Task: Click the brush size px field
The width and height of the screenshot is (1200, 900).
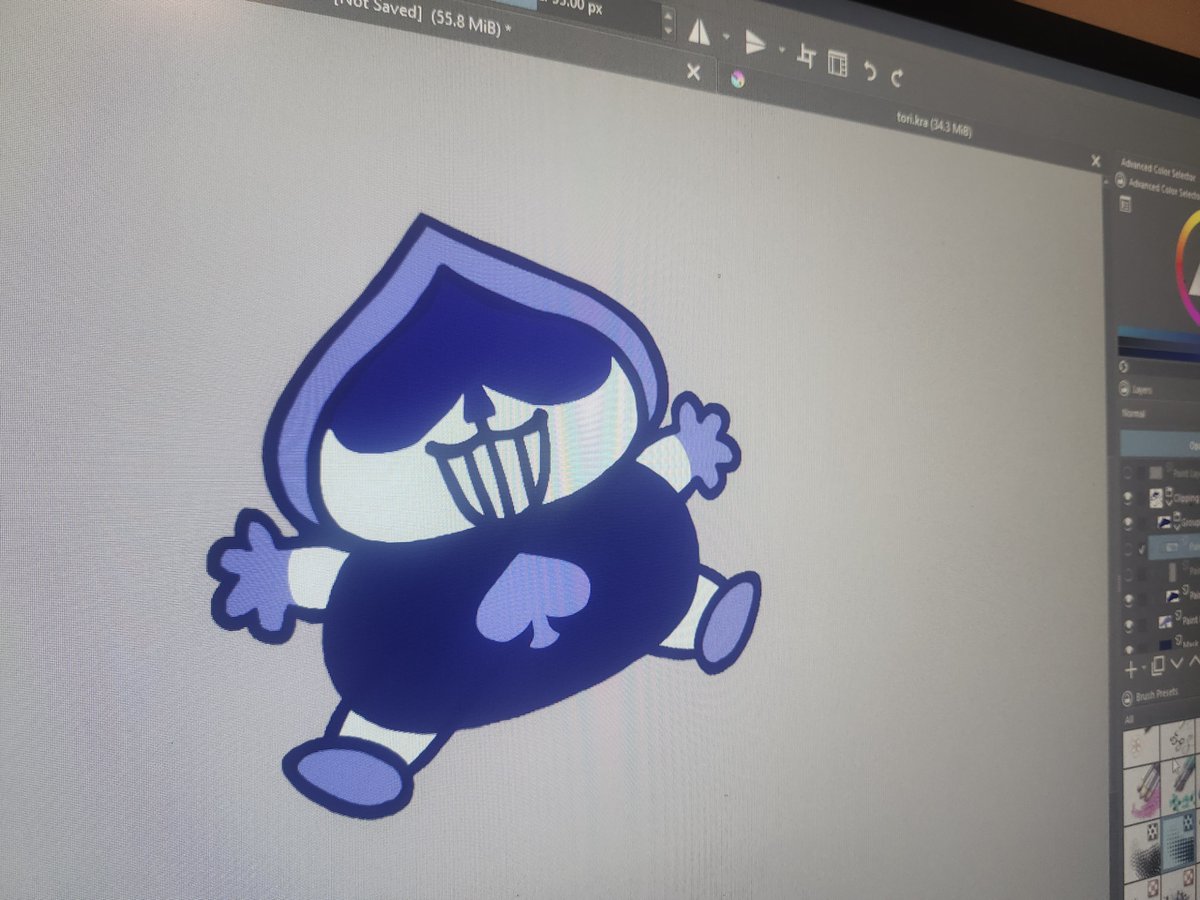Action: pyautogui.click(x=590, y=12)
